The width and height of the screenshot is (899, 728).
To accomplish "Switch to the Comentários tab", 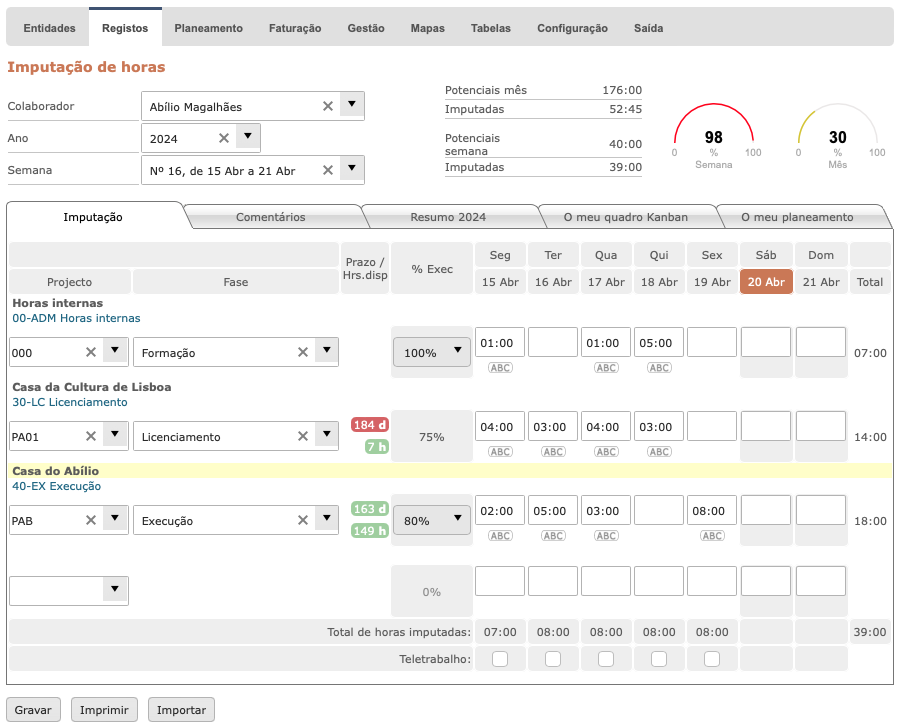I will point(271,217).
